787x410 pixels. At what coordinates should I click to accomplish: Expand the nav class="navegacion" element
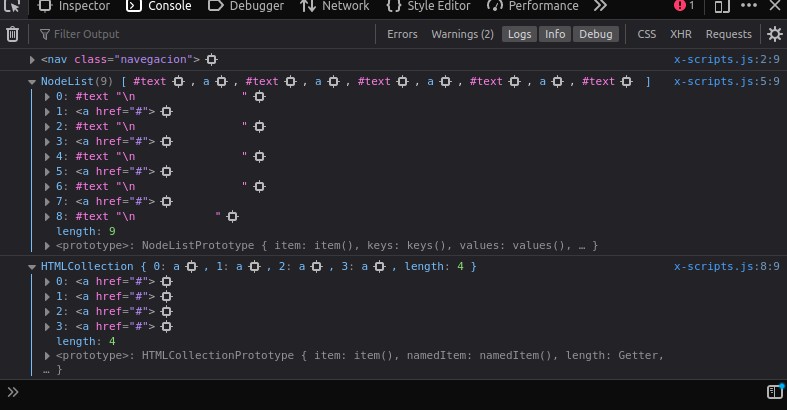point(32,60)
